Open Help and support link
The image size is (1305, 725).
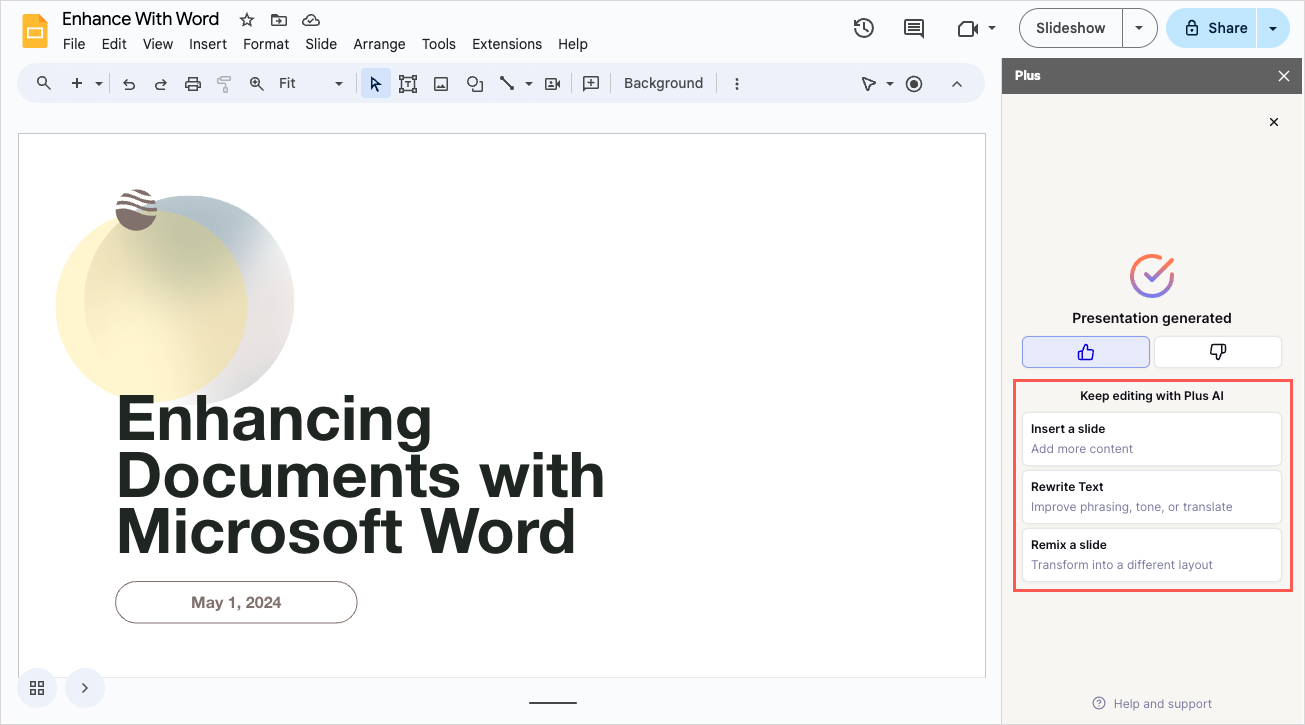tap(1152, 703)
